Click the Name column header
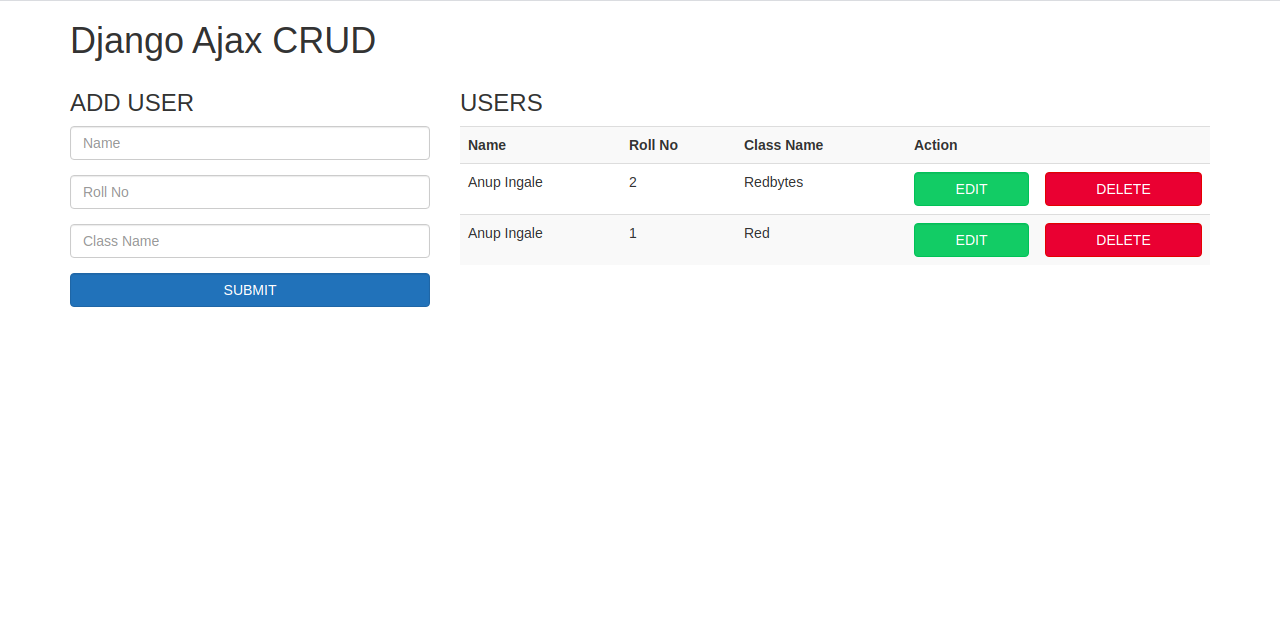The width and height of the screenshot is (1280, 628). [x=487, y=145]
